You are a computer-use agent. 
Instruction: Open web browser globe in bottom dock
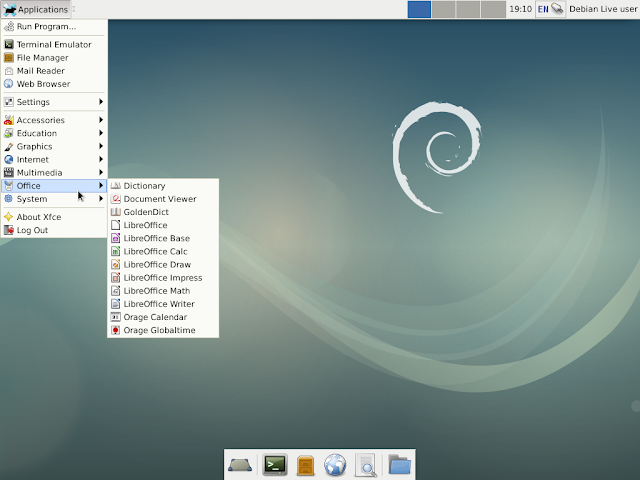point(335,465)
